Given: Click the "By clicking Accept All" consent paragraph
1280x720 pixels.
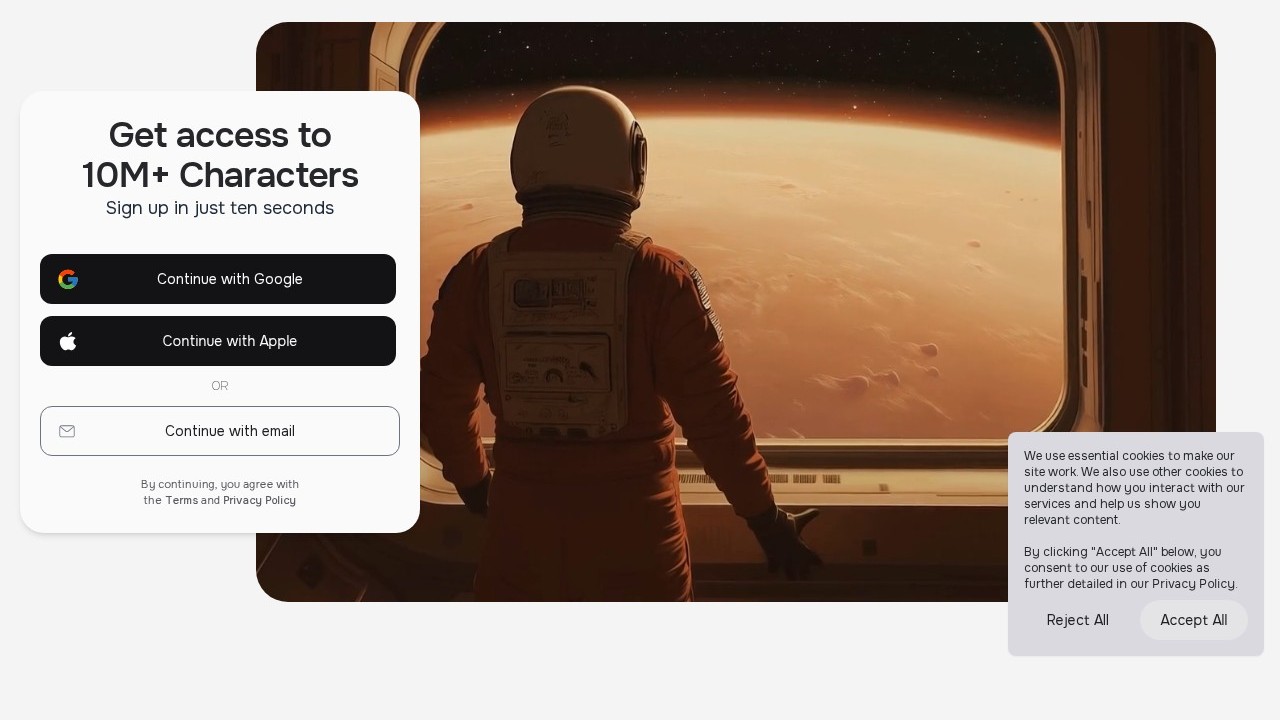Looking at the screenshot, I should pos(1131,568).
